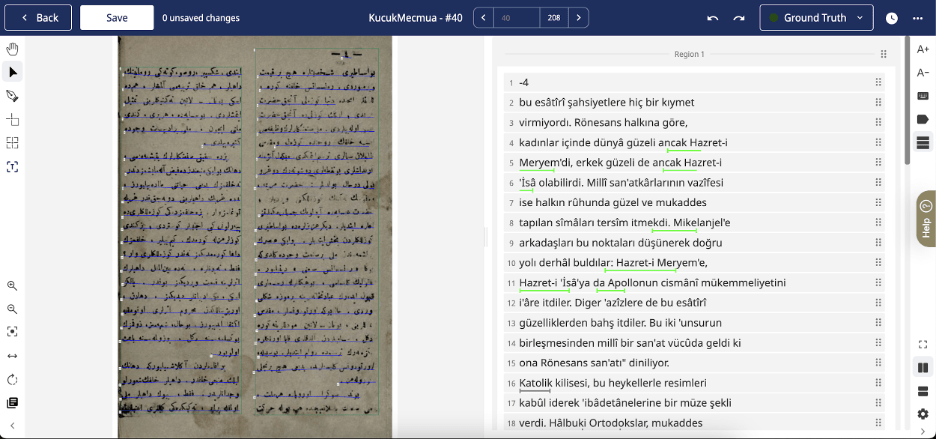Undo the last change
This screenshot has width=936, height=440.
(712, 18)
